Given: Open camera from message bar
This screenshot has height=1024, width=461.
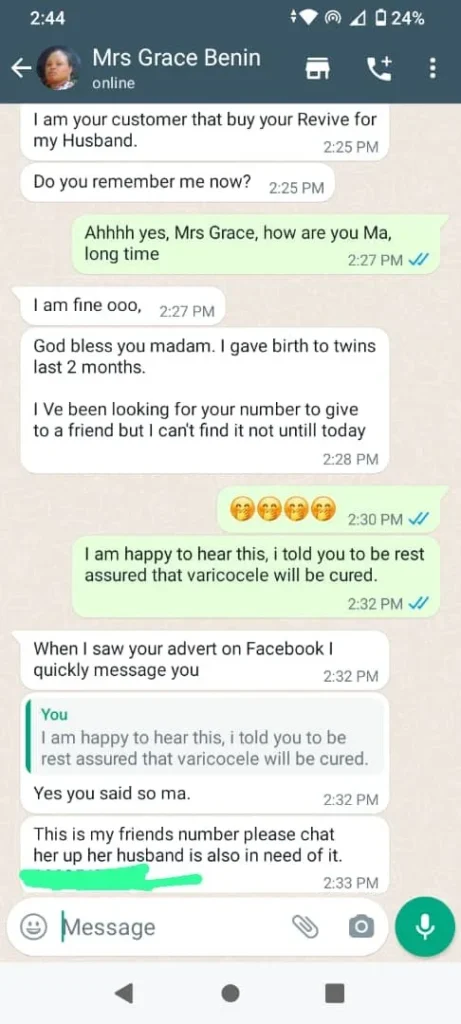Looking at the screenshot, I should coord(361,926).
